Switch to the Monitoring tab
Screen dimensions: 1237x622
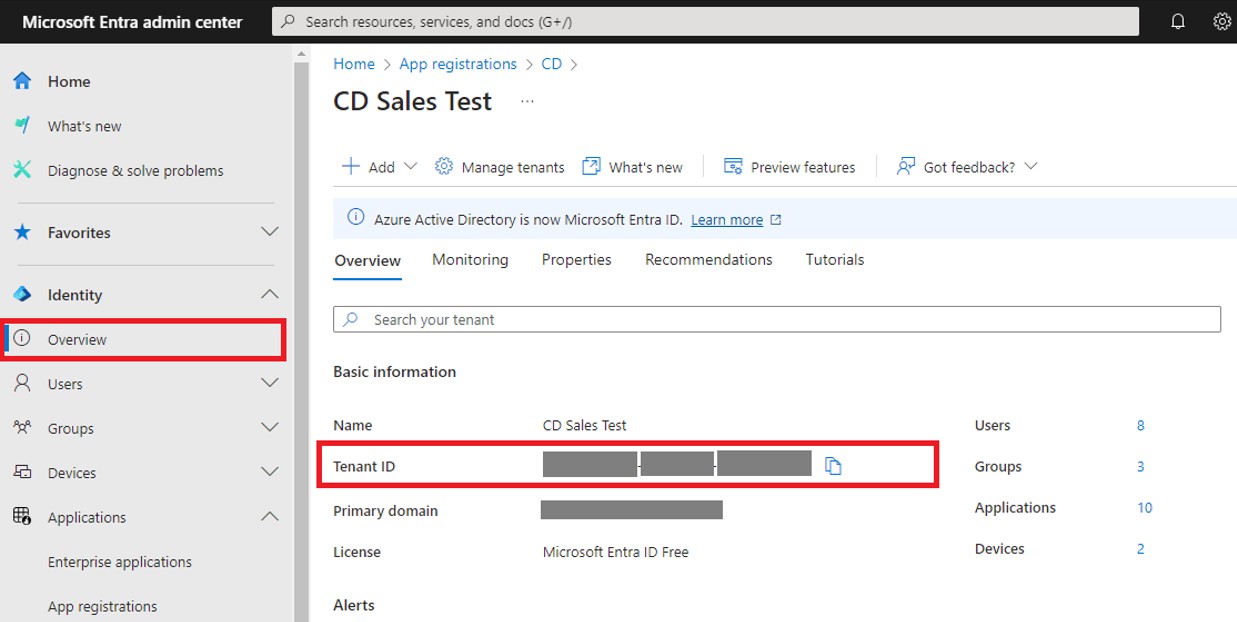coord(470,259)
